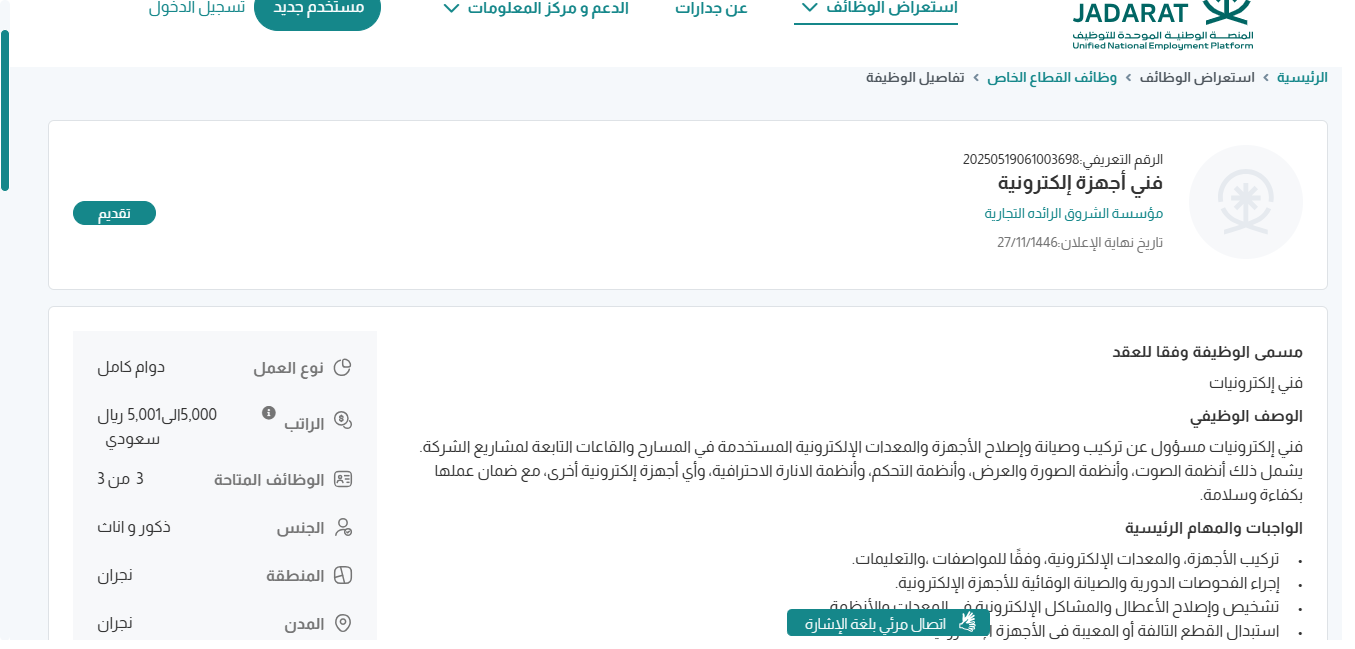Click the المدن location pin icon
Screen dimensions: 1355x649
tap(343, 624)
